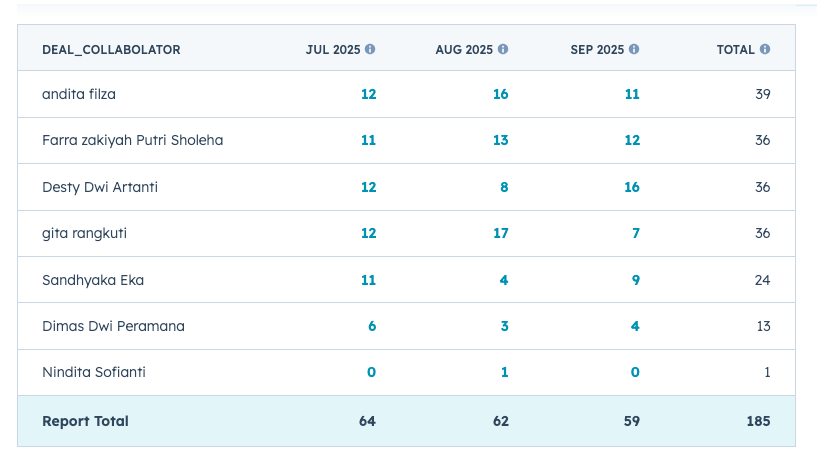Image resolution: width=817 pixels, height=455 pixels.
Task: Select the Report Total row label
Action: point(85,421)
